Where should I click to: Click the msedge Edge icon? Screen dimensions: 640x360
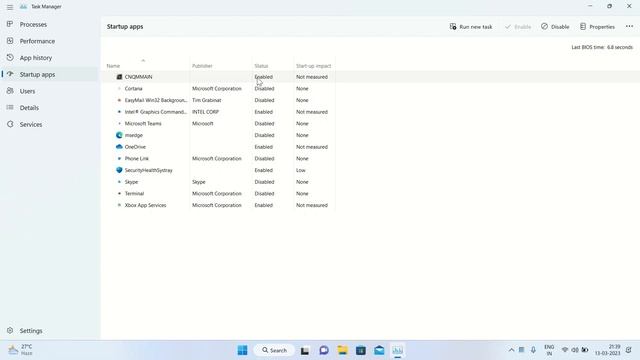point(119,135)
